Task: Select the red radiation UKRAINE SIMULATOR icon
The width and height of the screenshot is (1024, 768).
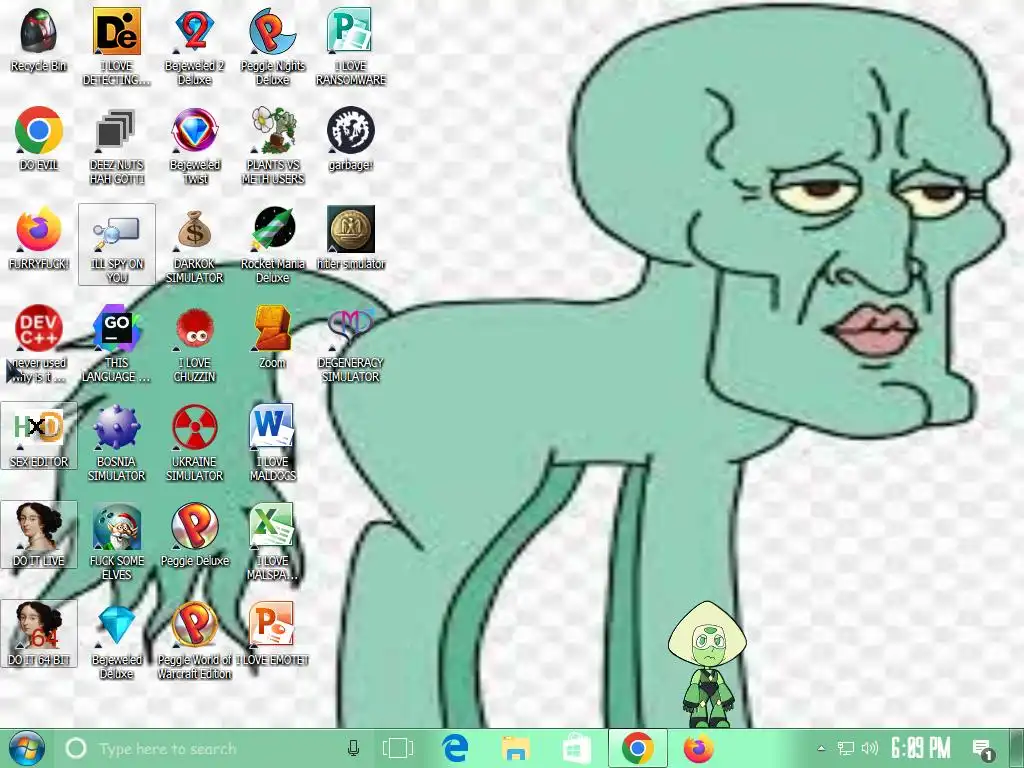Action: [x=195, y=428]
